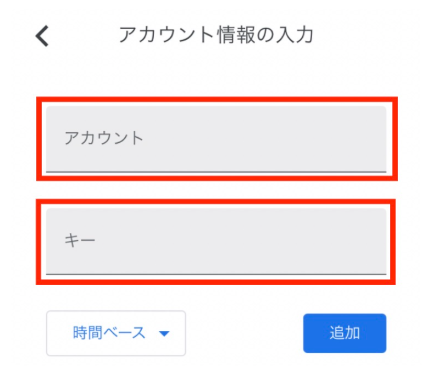Place cursor in the account name box
The width and height of the screenshot is (431, 366).
point(216,139)
